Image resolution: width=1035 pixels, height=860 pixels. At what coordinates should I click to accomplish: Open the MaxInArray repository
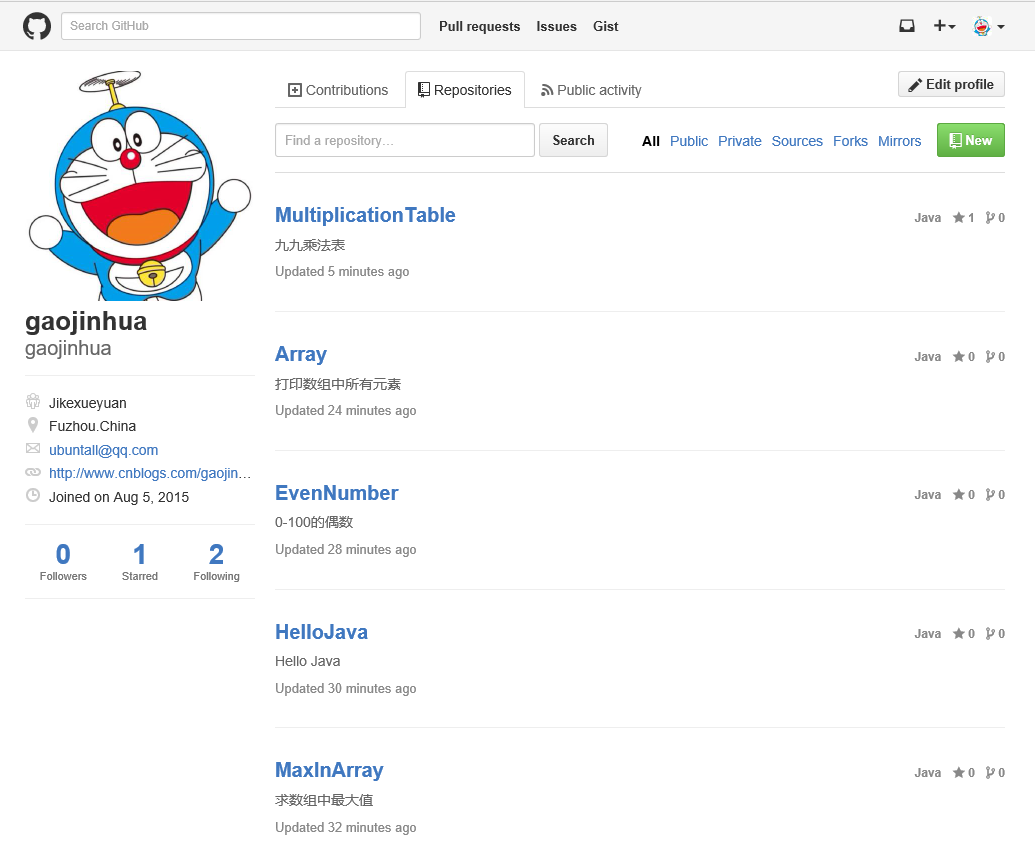[x=329, y=770]
